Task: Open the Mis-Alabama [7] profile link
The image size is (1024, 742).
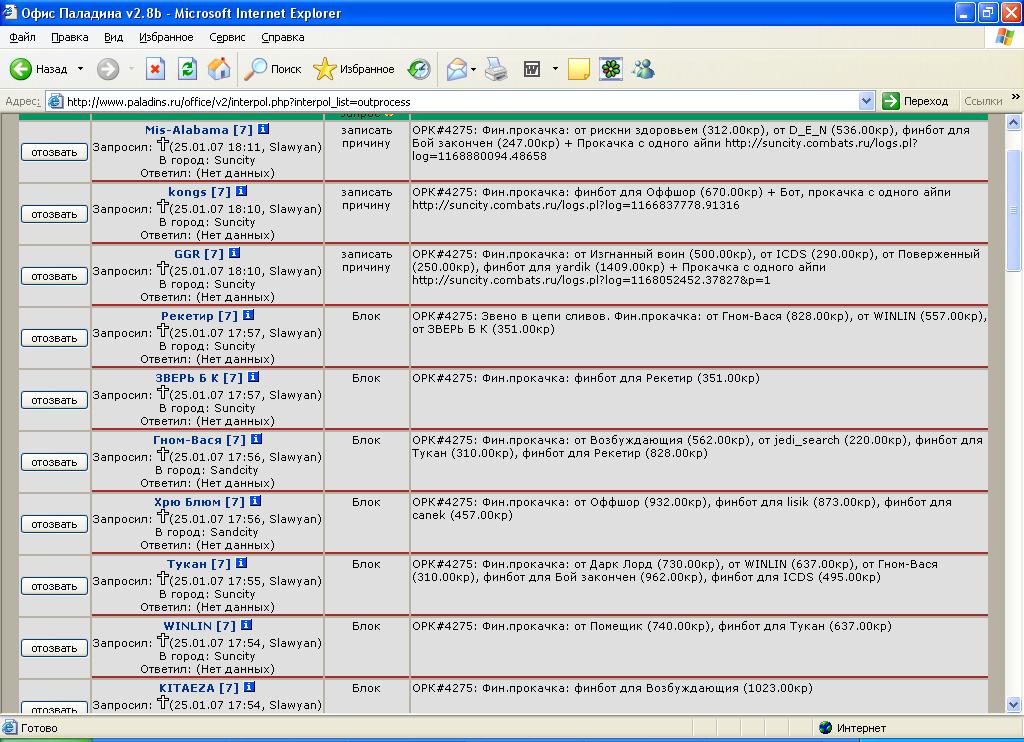Action: [199, 130]
